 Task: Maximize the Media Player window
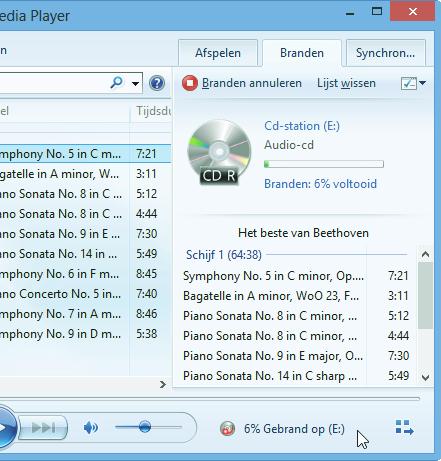pyautogui.click(x=377, y=11)
